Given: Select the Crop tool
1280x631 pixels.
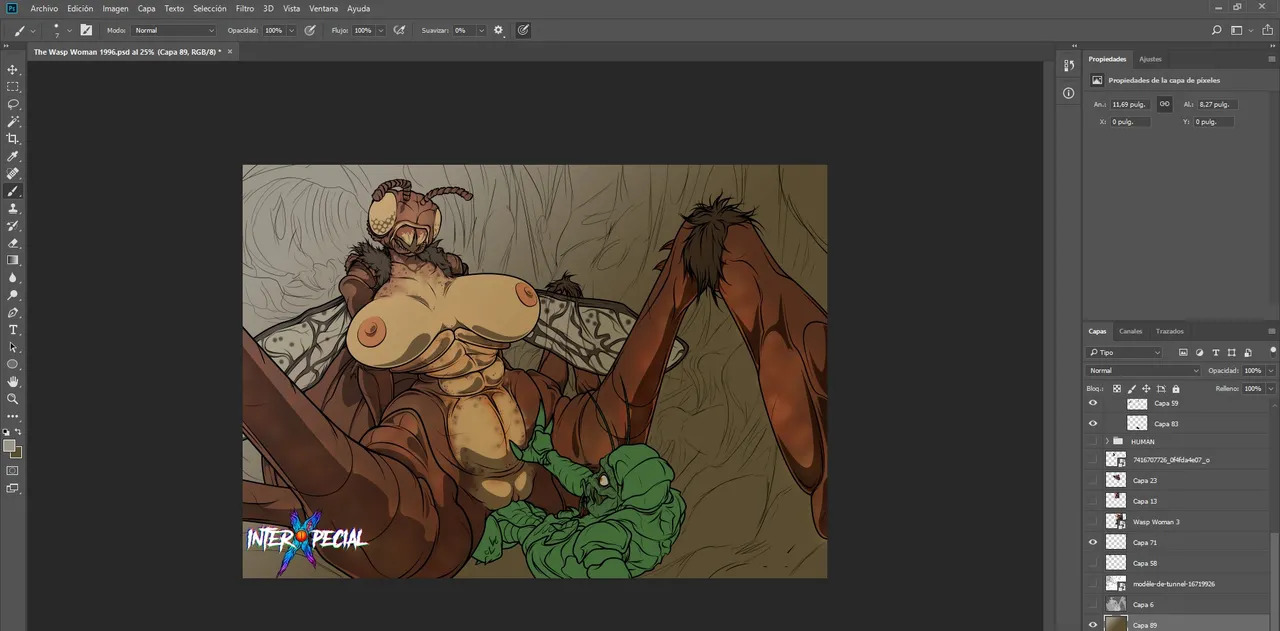Looking at the screenshot, I should click(x=13, y=139).
